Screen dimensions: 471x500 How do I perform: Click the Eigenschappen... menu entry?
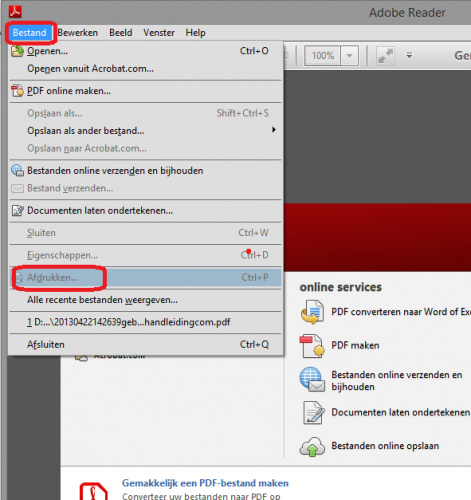pyautogui.click(x=146, y=255)
